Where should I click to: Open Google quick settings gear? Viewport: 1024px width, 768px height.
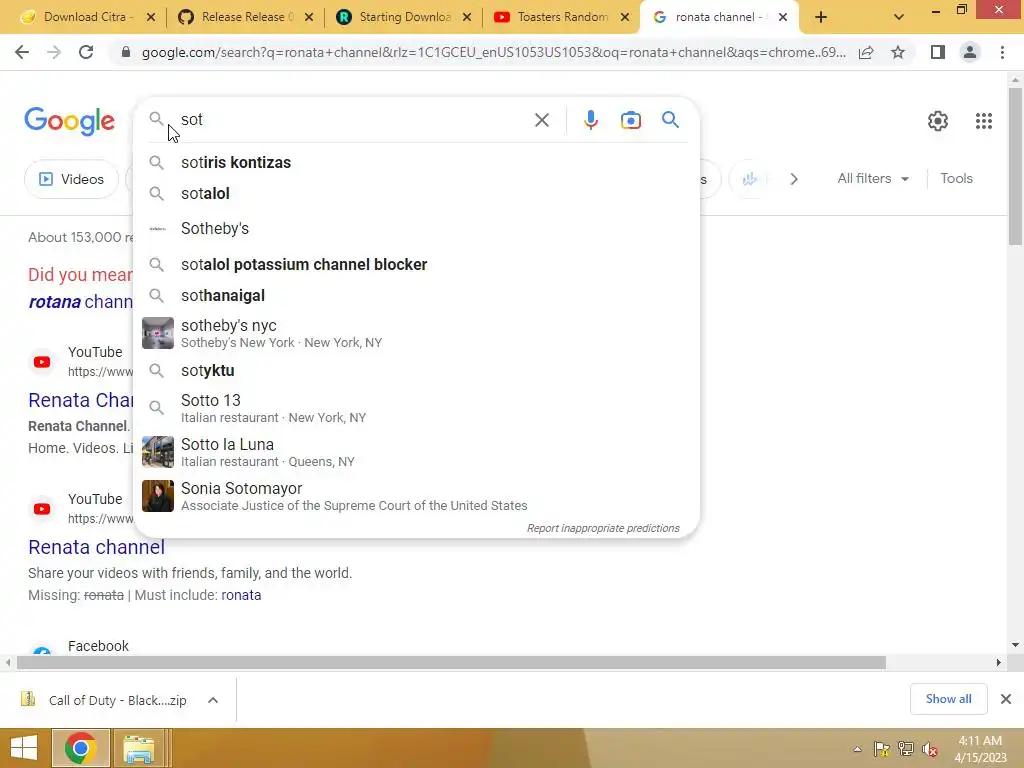point(937,121)
